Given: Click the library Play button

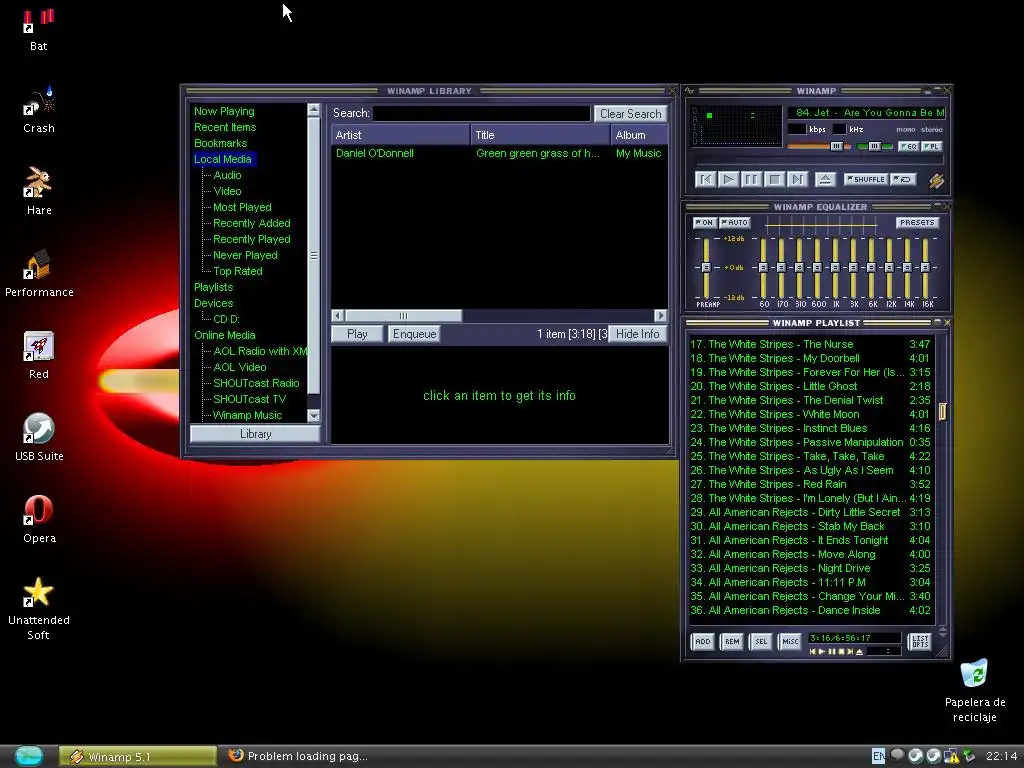Looking at the screenshot, I should [357, 334].
